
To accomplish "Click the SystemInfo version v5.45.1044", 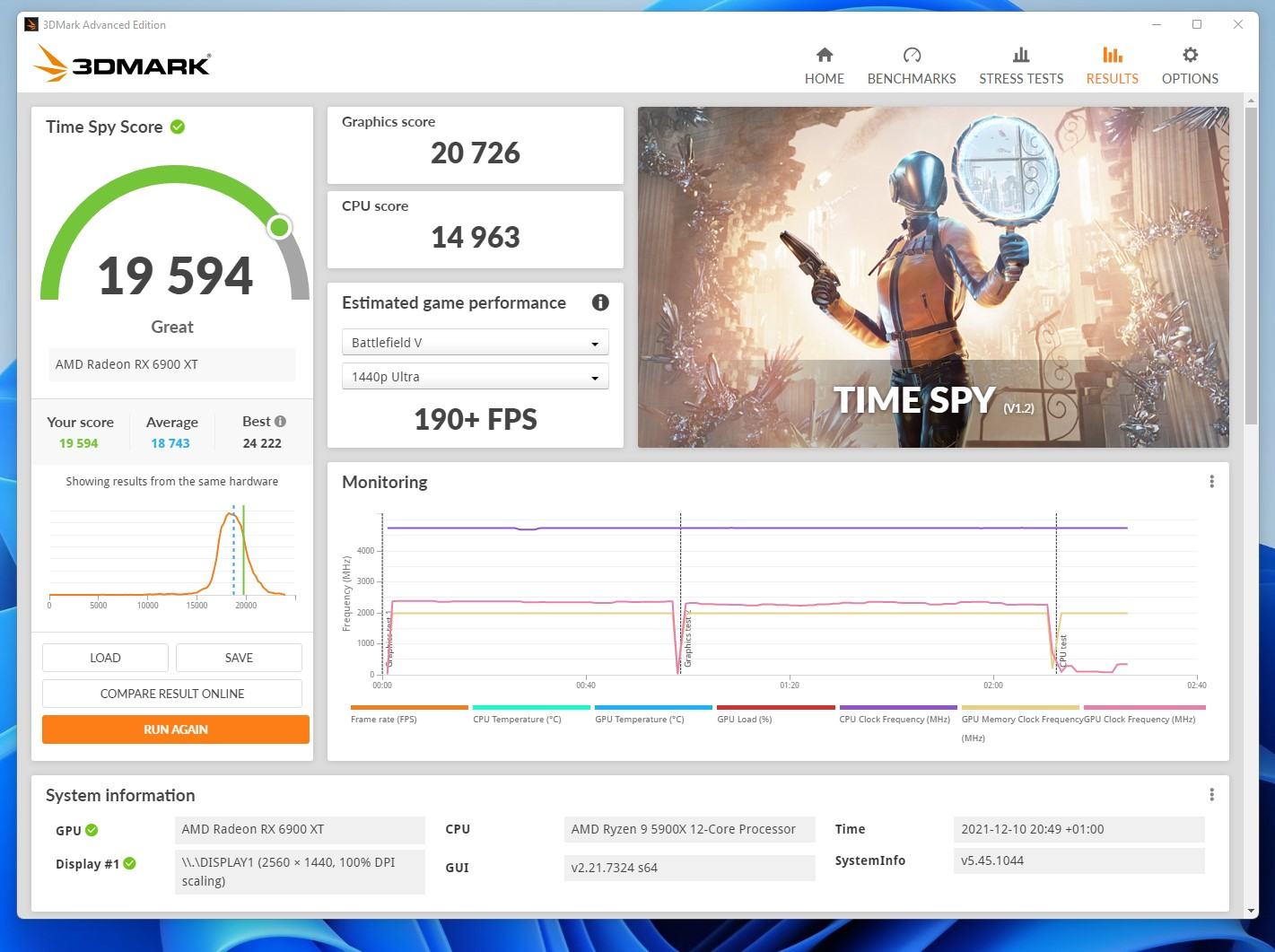I will (1079, 860).
